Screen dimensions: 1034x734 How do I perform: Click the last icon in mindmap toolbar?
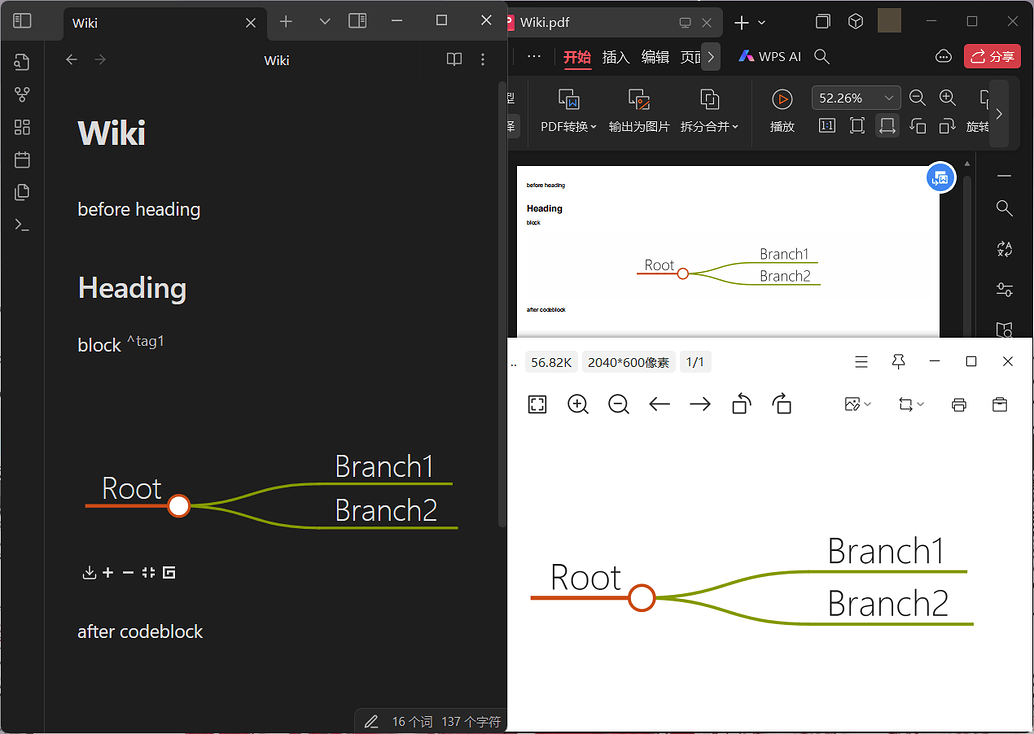(169, 572)
